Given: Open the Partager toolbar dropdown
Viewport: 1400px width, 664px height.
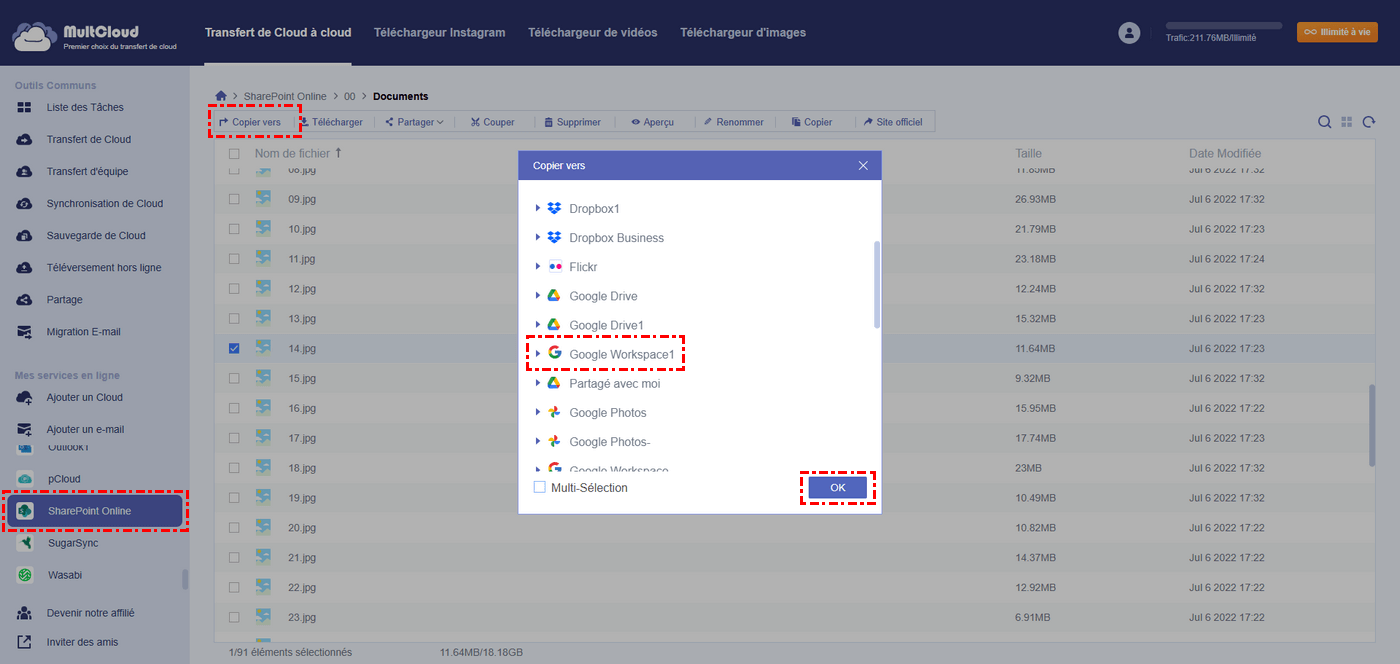Looking at the screenshot, I should click(414, 122).
